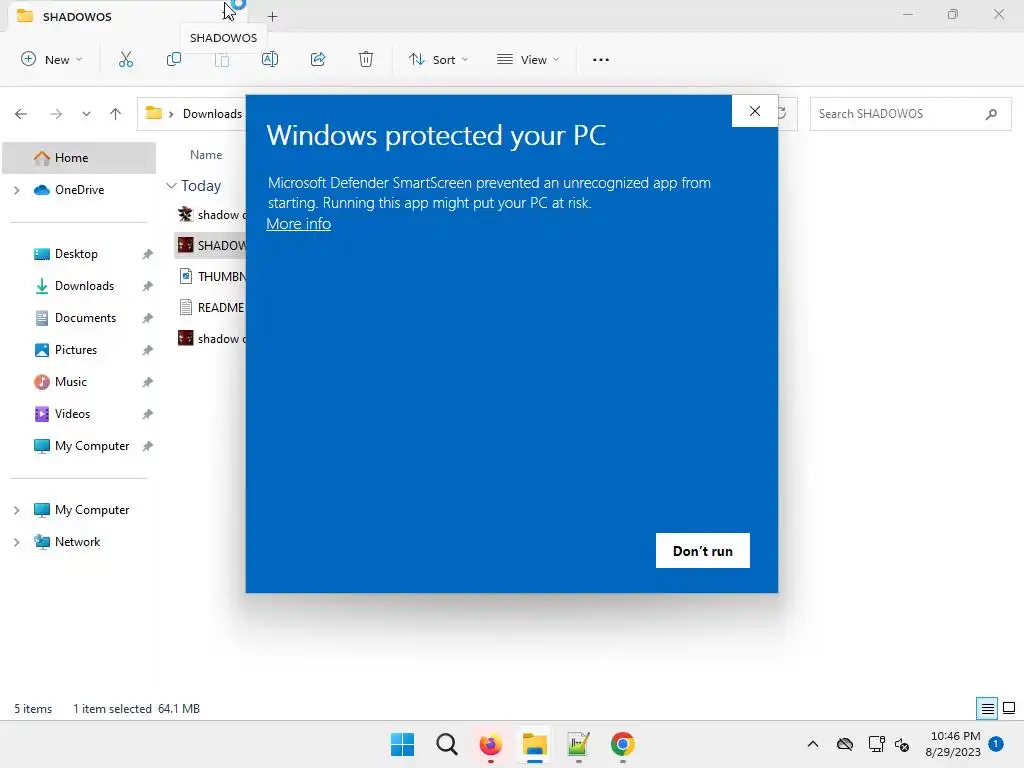Screen dimensions: 1024x768
Task: Open Network in sidebar
Action: tap(77, 541)
